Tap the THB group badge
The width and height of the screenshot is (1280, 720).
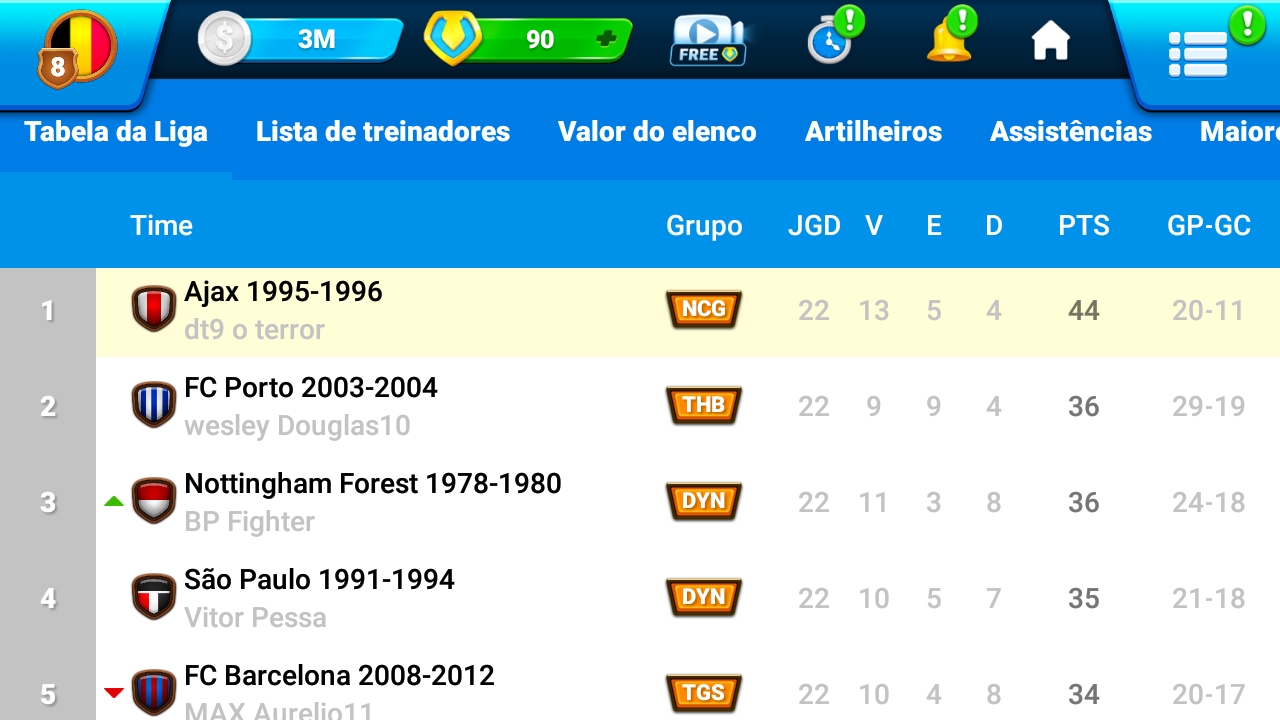click(703, 406)
